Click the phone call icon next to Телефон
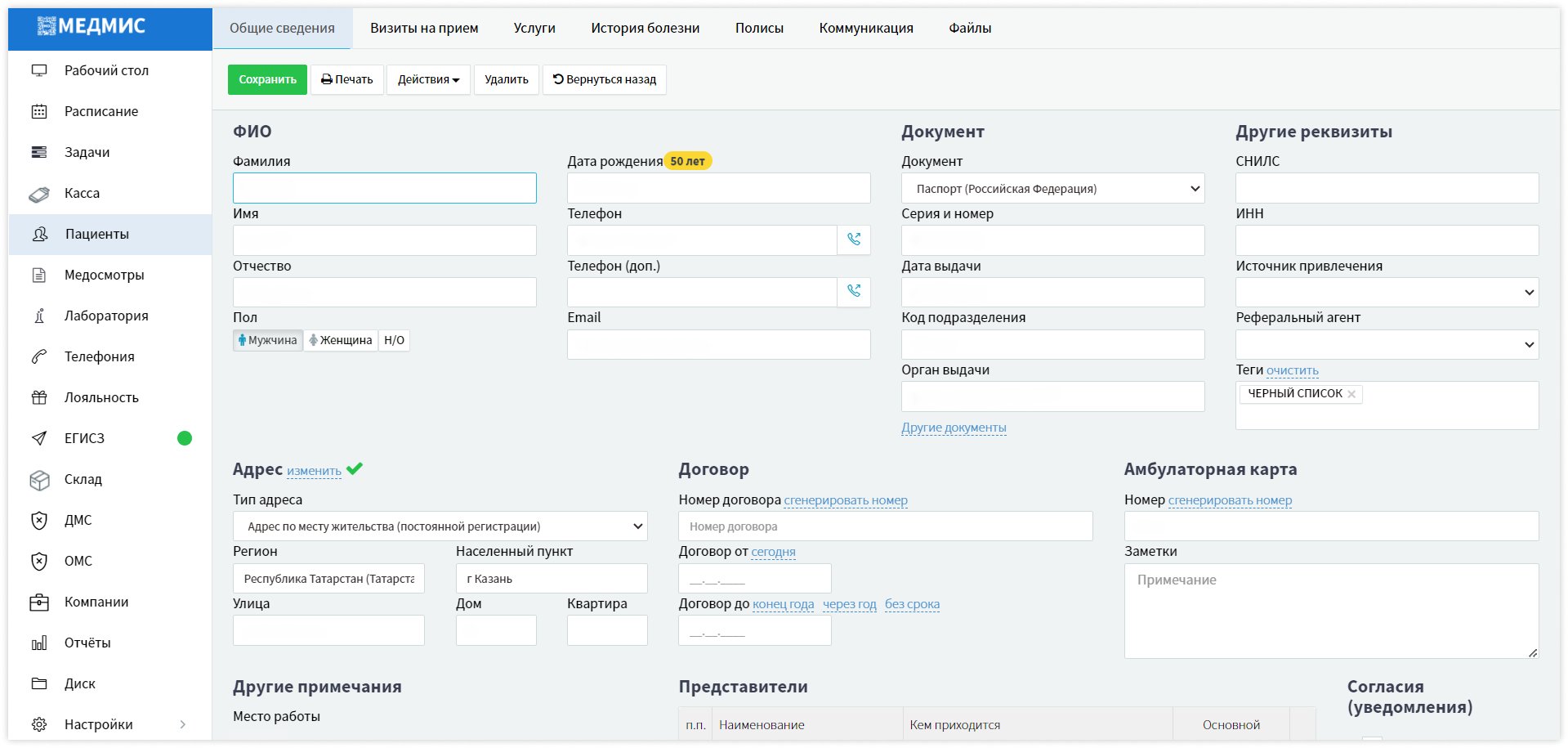 pyautogui.click(x=854, y=240)
